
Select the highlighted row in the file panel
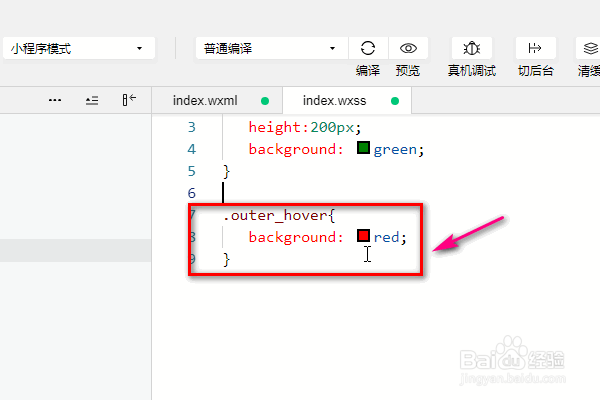(76, 251)
